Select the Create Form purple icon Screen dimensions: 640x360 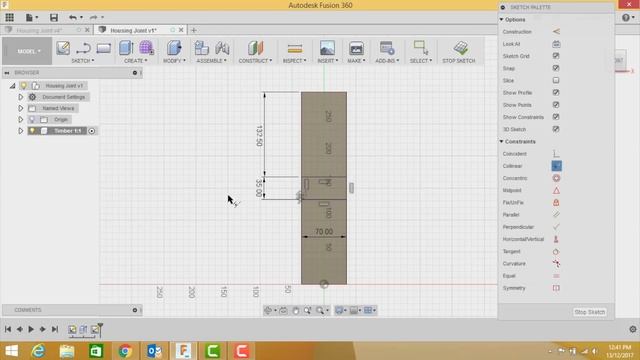146,48
